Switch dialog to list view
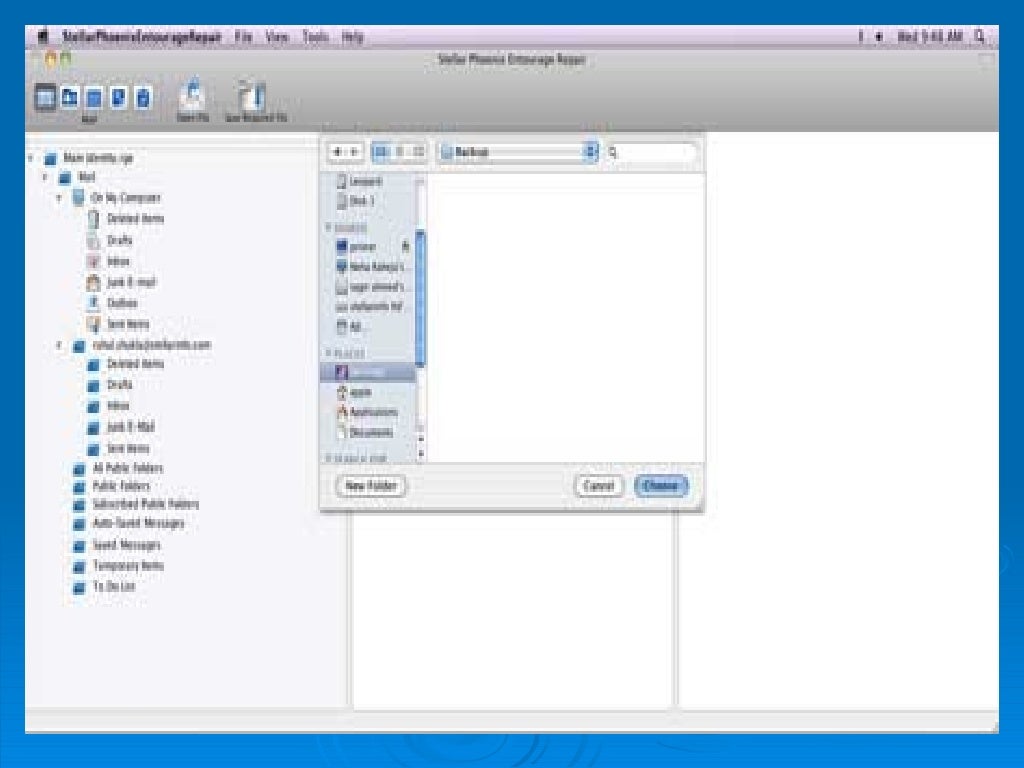 point(399,152)
